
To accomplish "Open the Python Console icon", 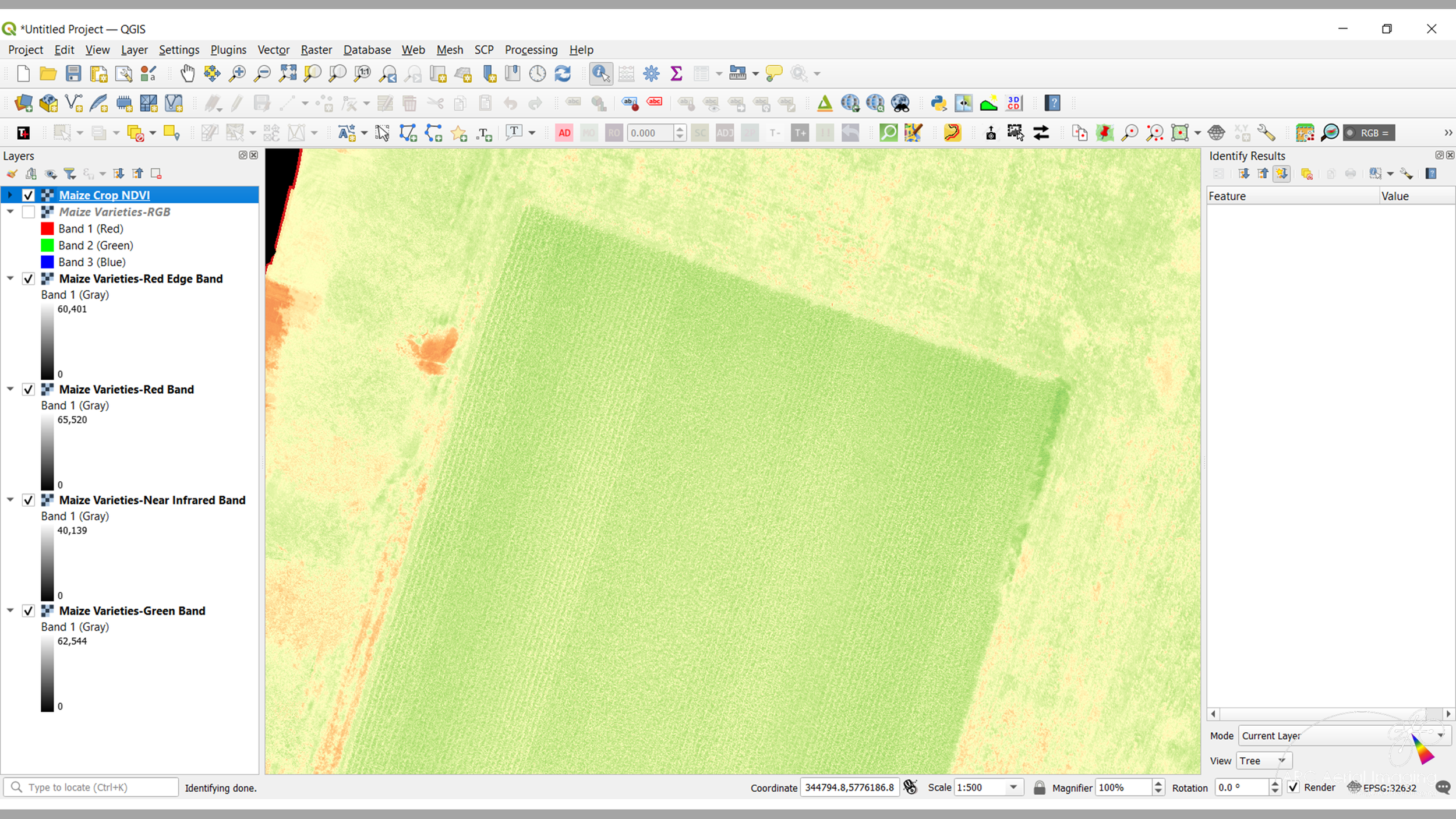I will tap(938, 103).
